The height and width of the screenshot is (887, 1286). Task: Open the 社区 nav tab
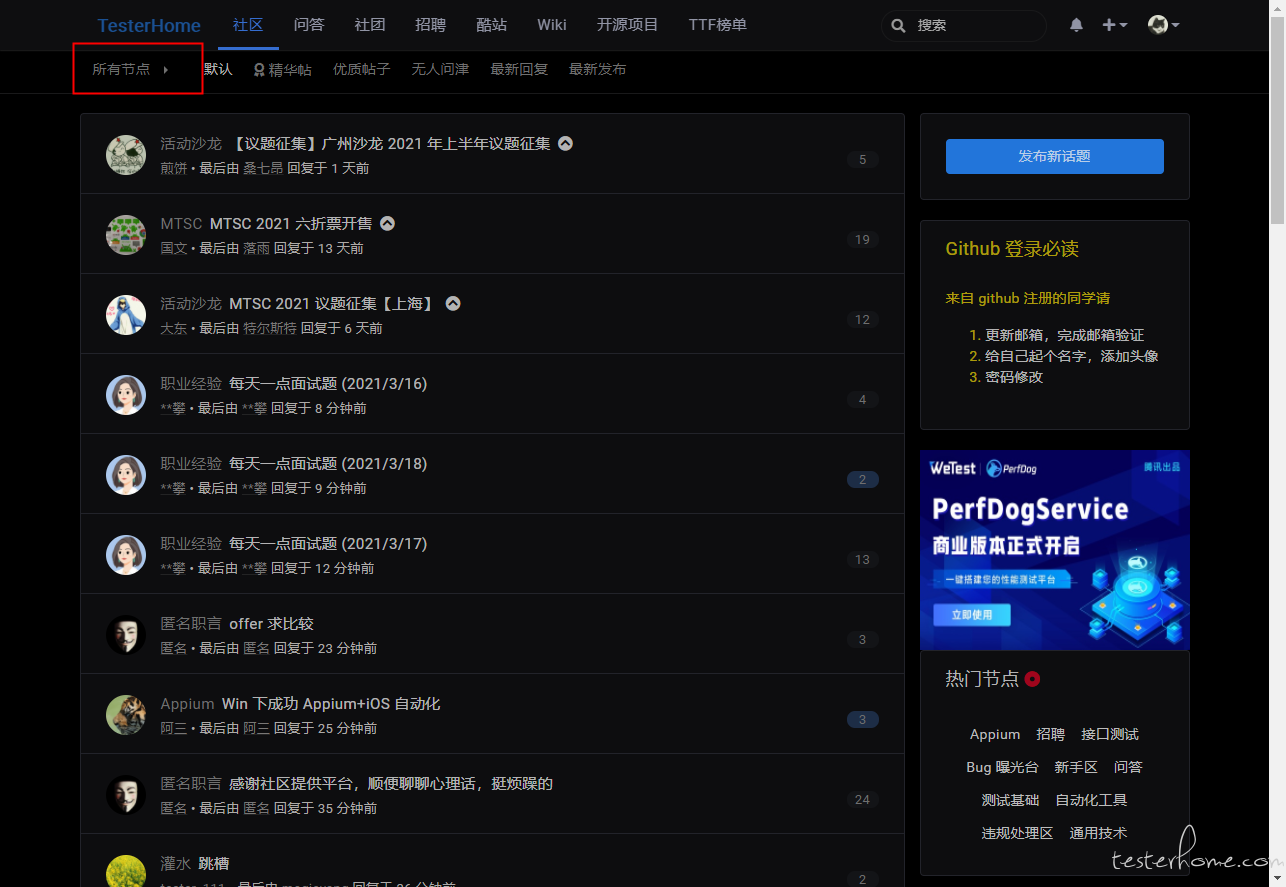point(248,24)
